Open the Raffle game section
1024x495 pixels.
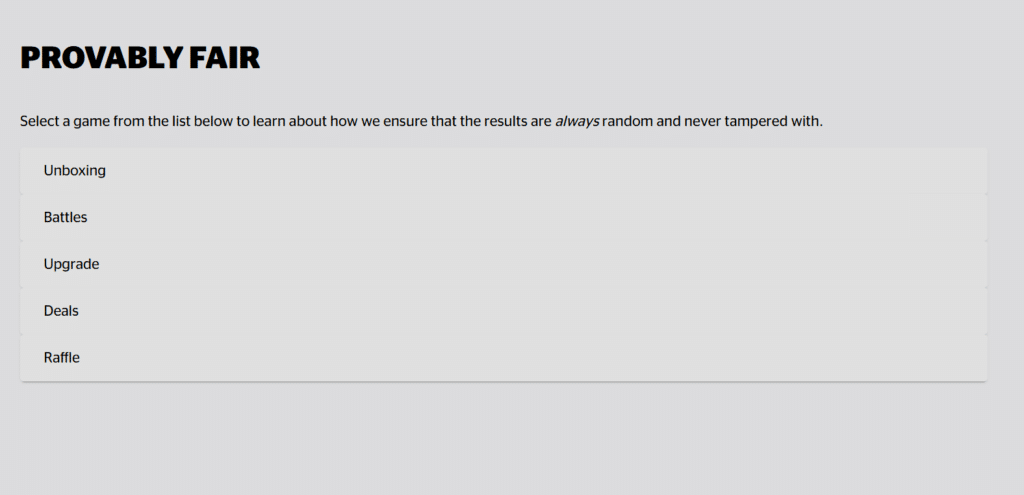point(504,358)
